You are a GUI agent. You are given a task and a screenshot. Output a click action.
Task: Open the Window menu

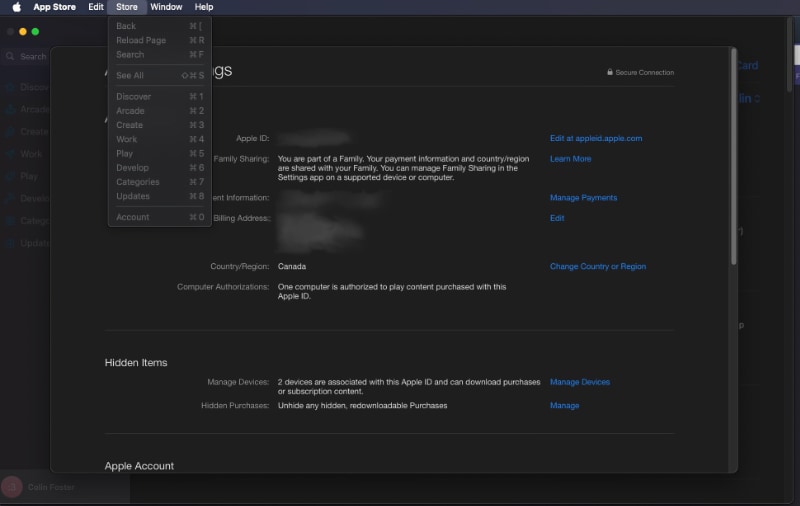coord(166,7)
